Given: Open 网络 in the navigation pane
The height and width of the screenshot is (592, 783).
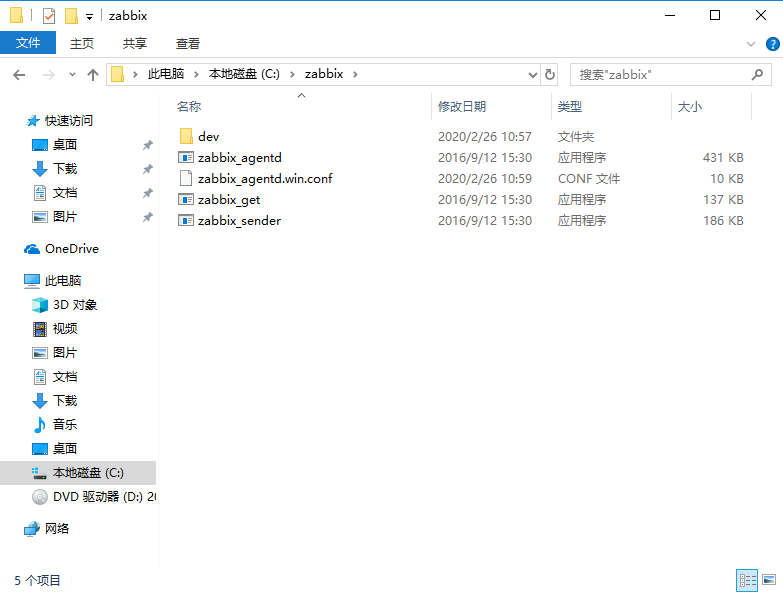Looking at the screenshot, I should (57, 529).
